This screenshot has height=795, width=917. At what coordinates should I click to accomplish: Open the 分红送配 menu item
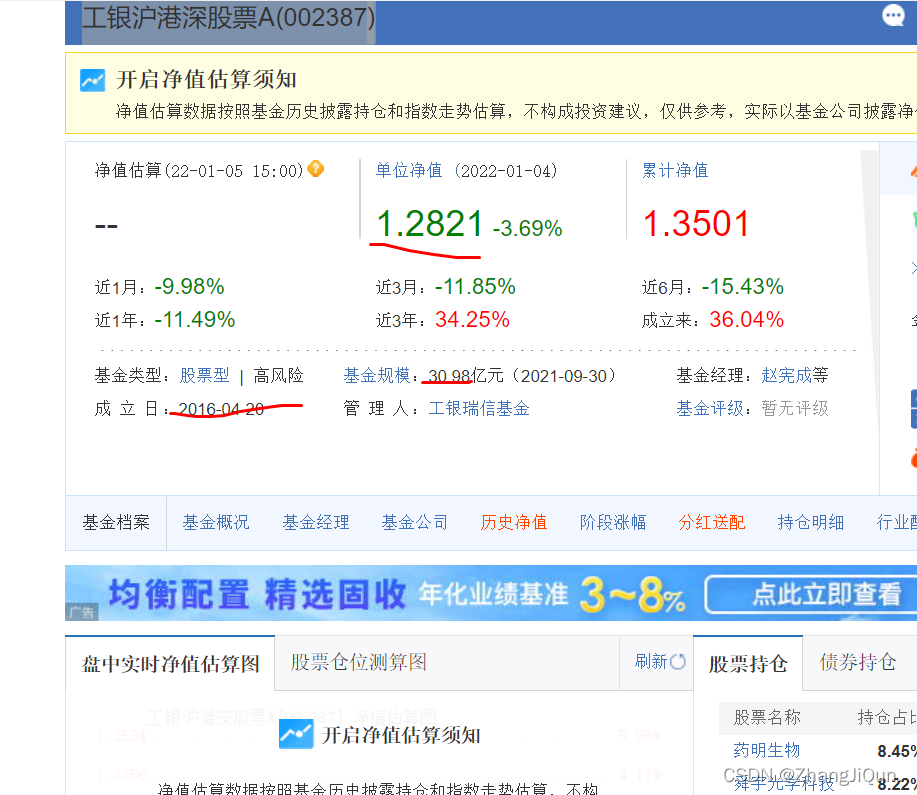[712, 522]
